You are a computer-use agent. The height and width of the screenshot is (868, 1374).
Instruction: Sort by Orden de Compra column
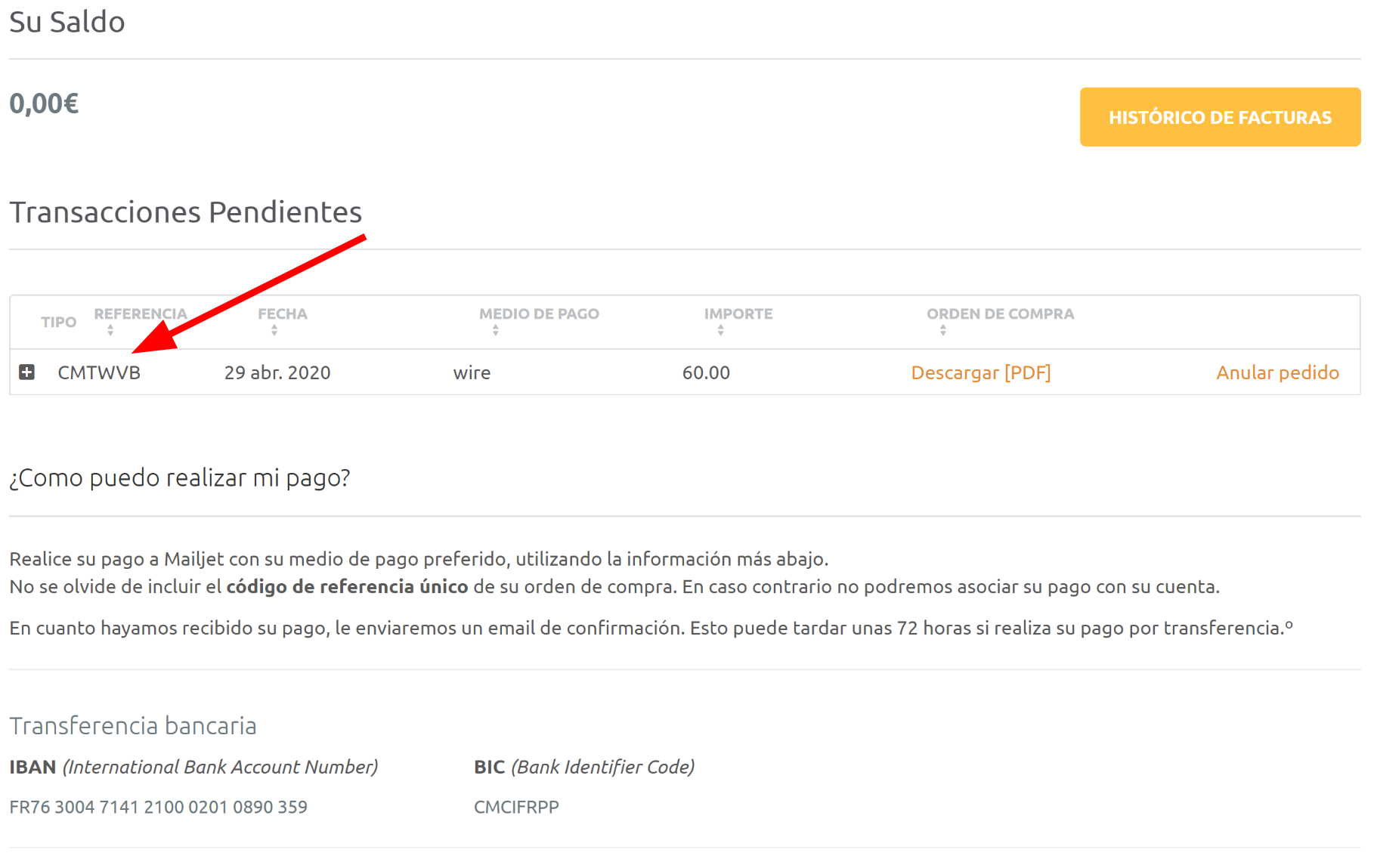point(943,330)
